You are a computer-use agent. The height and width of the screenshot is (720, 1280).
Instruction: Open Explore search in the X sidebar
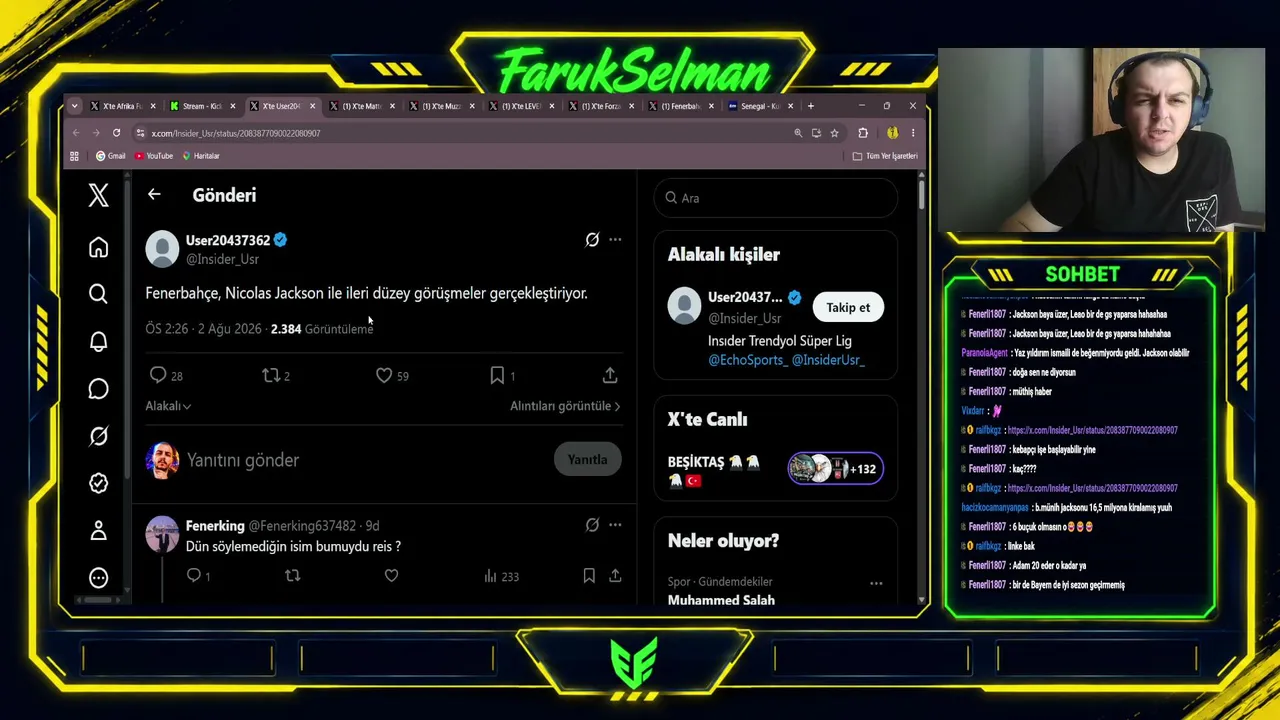tap(98, 294)
